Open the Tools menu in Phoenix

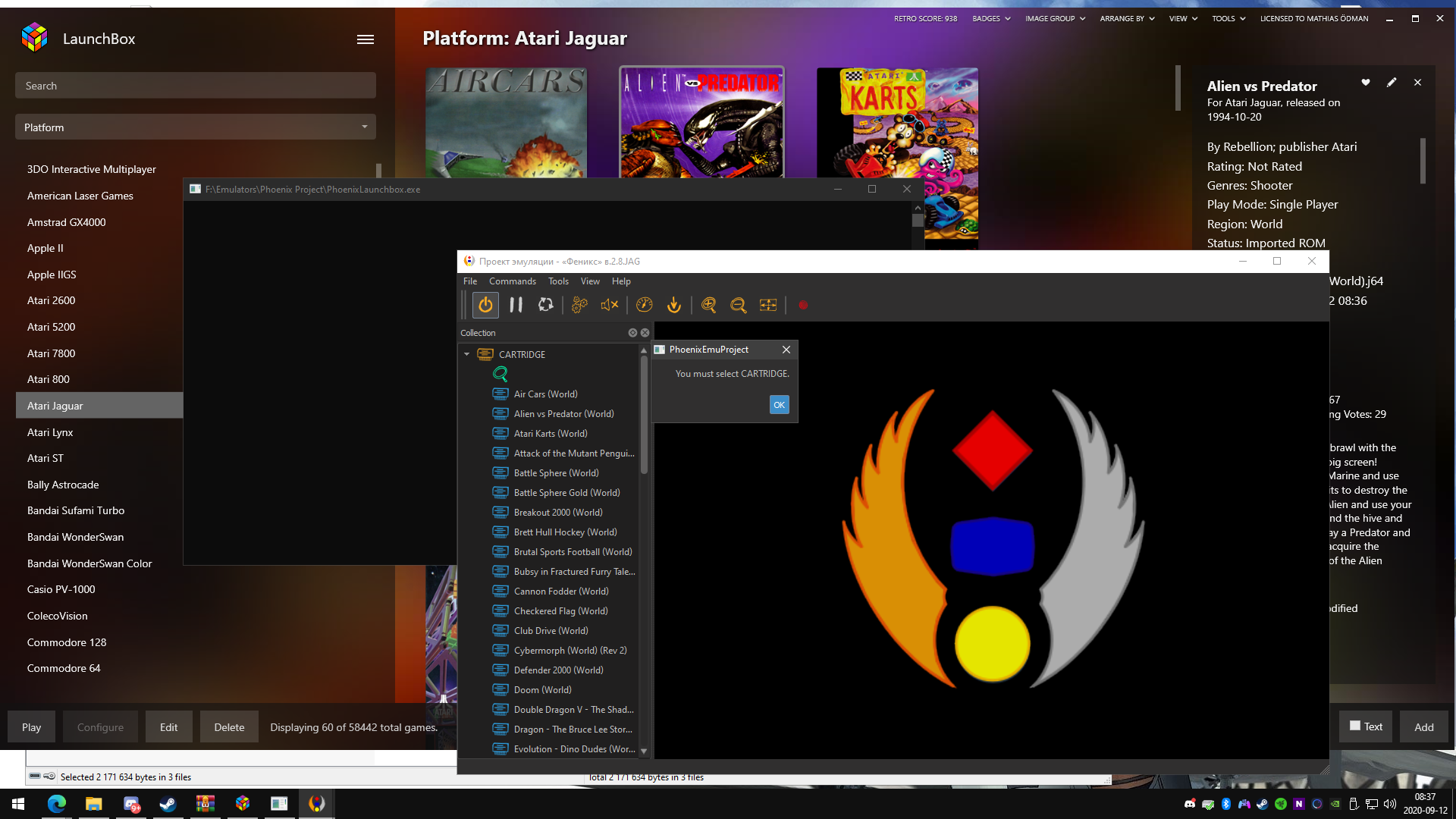coord(558,281)
